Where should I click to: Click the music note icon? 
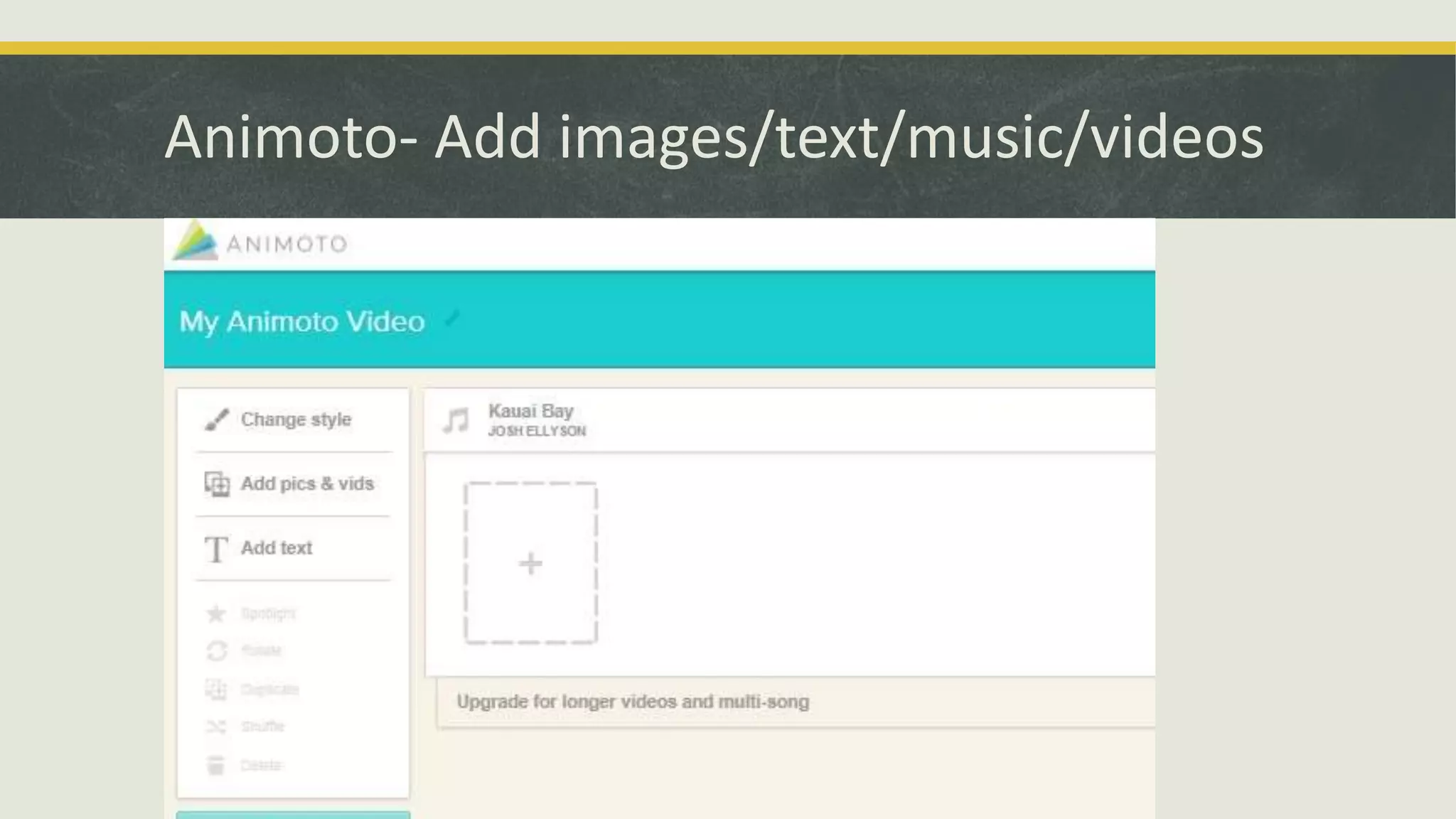pos(456,420)
